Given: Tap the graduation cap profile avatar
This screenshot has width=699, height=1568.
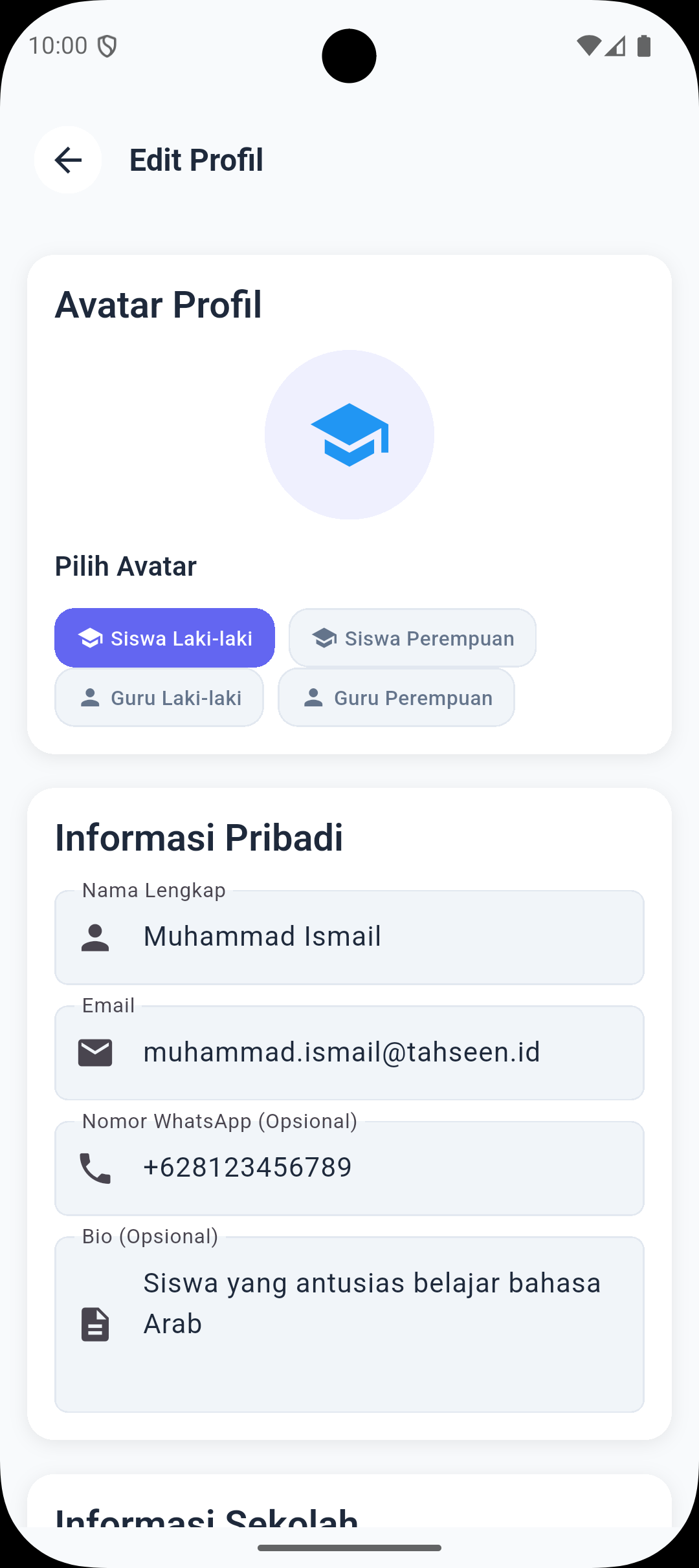Looking at the screenshot, I should click(349, 435).
